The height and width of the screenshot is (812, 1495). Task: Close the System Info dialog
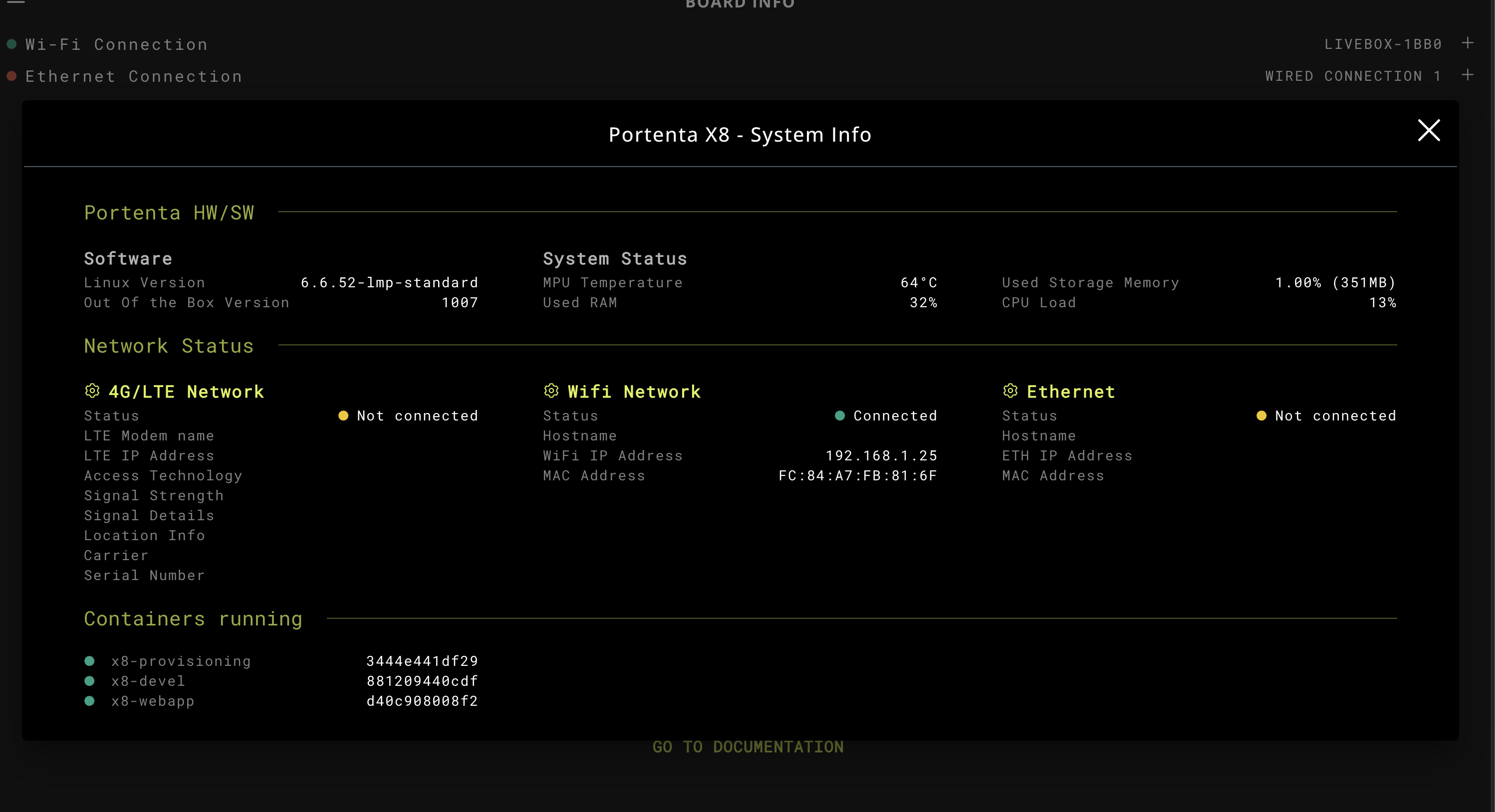point(1428,131)
